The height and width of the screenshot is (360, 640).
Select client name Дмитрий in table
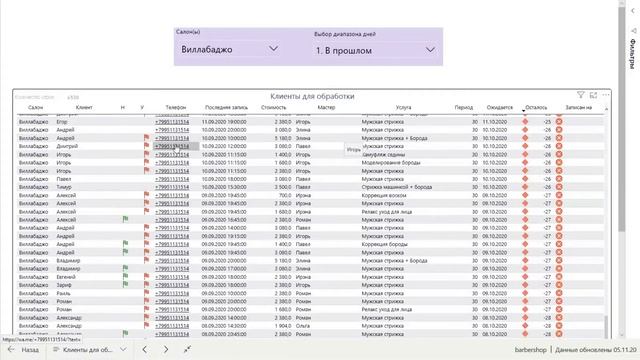click(67, 146)
